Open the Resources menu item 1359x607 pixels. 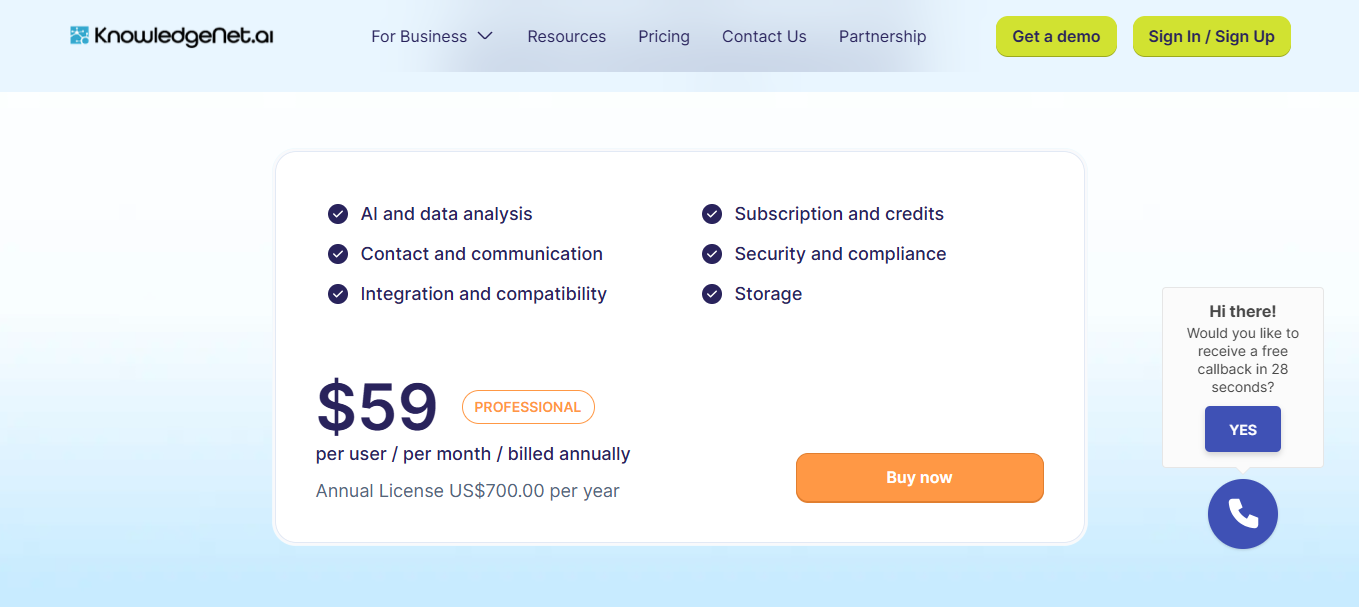[x=566, y=36]
